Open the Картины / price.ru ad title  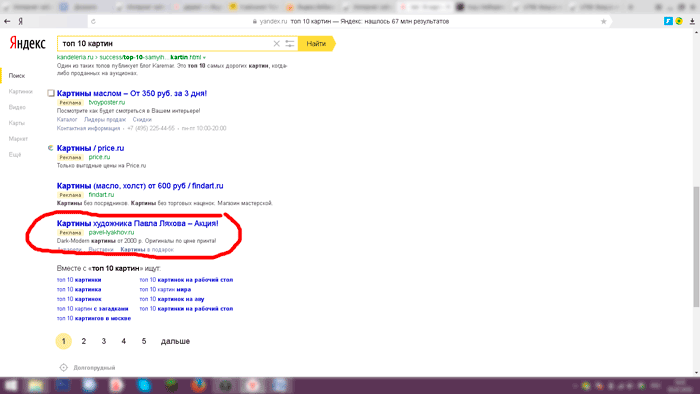(x=90, y=148)
